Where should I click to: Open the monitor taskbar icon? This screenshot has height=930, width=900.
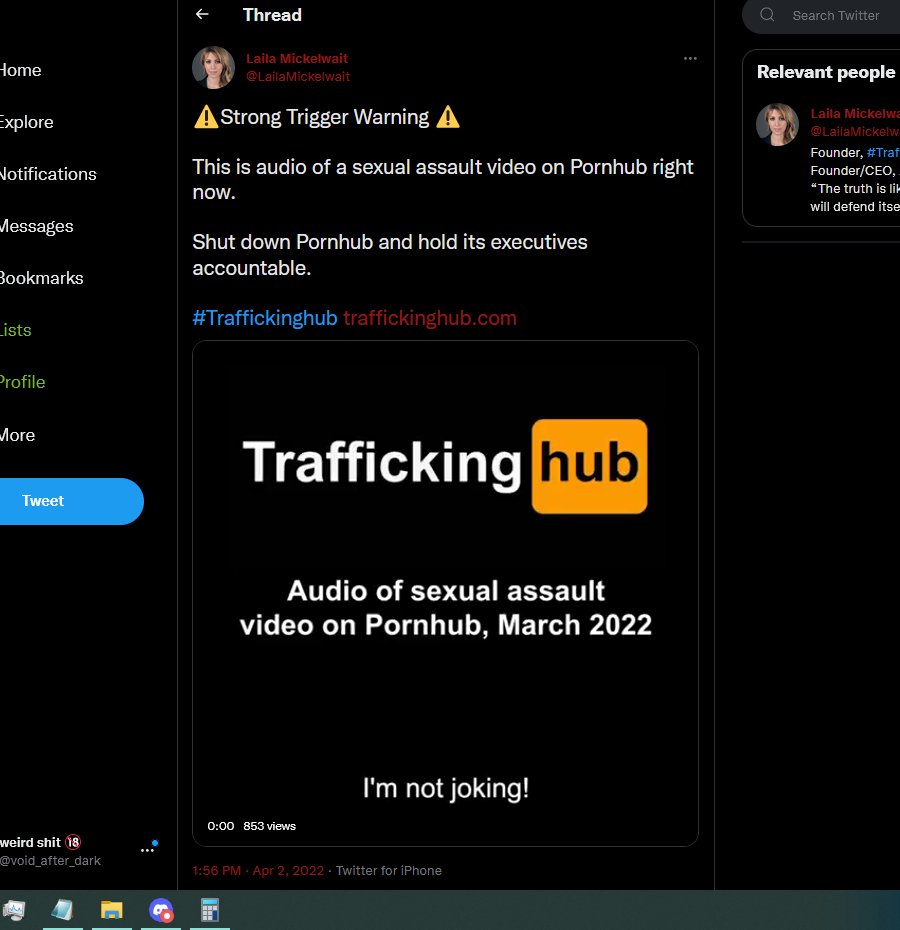(x=14, y=910)
